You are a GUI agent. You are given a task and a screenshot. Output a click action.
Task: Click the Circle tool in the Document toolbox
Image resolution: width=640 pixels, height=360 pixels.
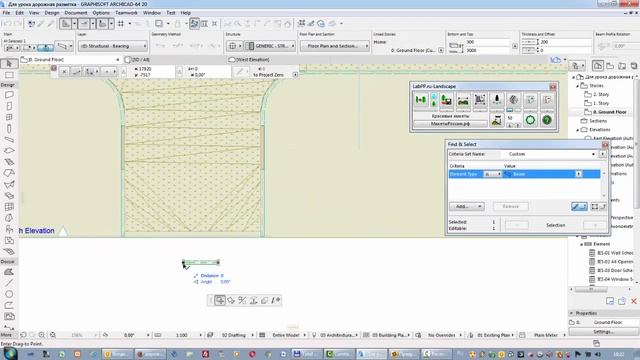pos(9,294)
